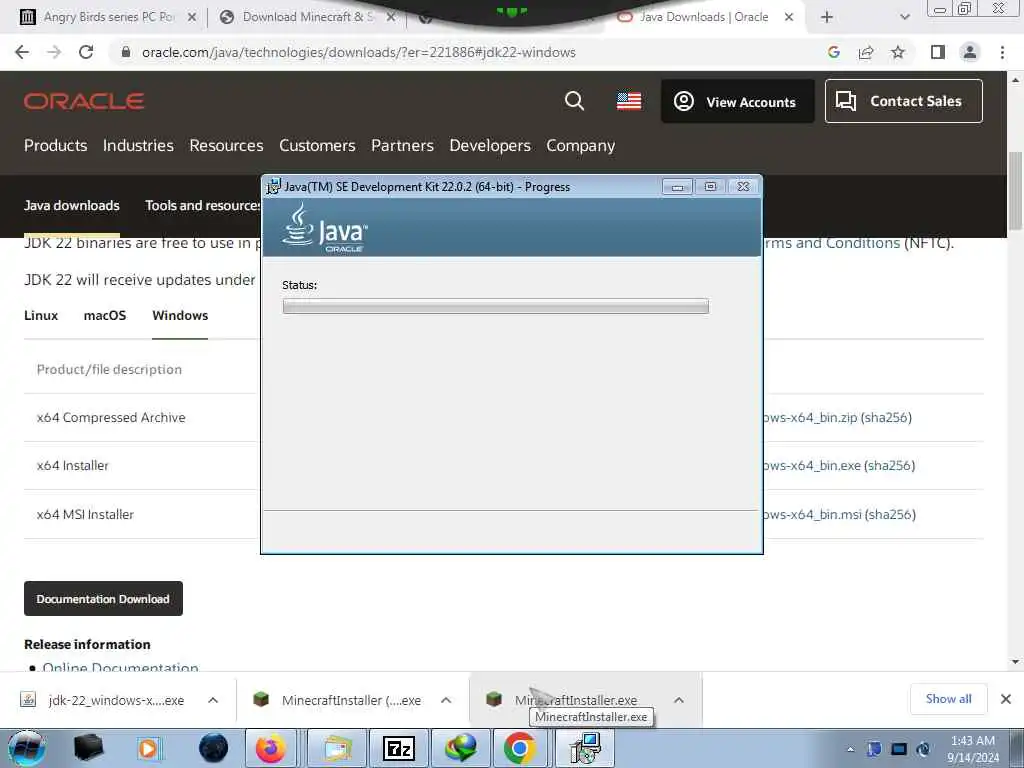Open the Developers menu
The height and width of the screenshot is (768, 1024).
(x=490, y=146)
